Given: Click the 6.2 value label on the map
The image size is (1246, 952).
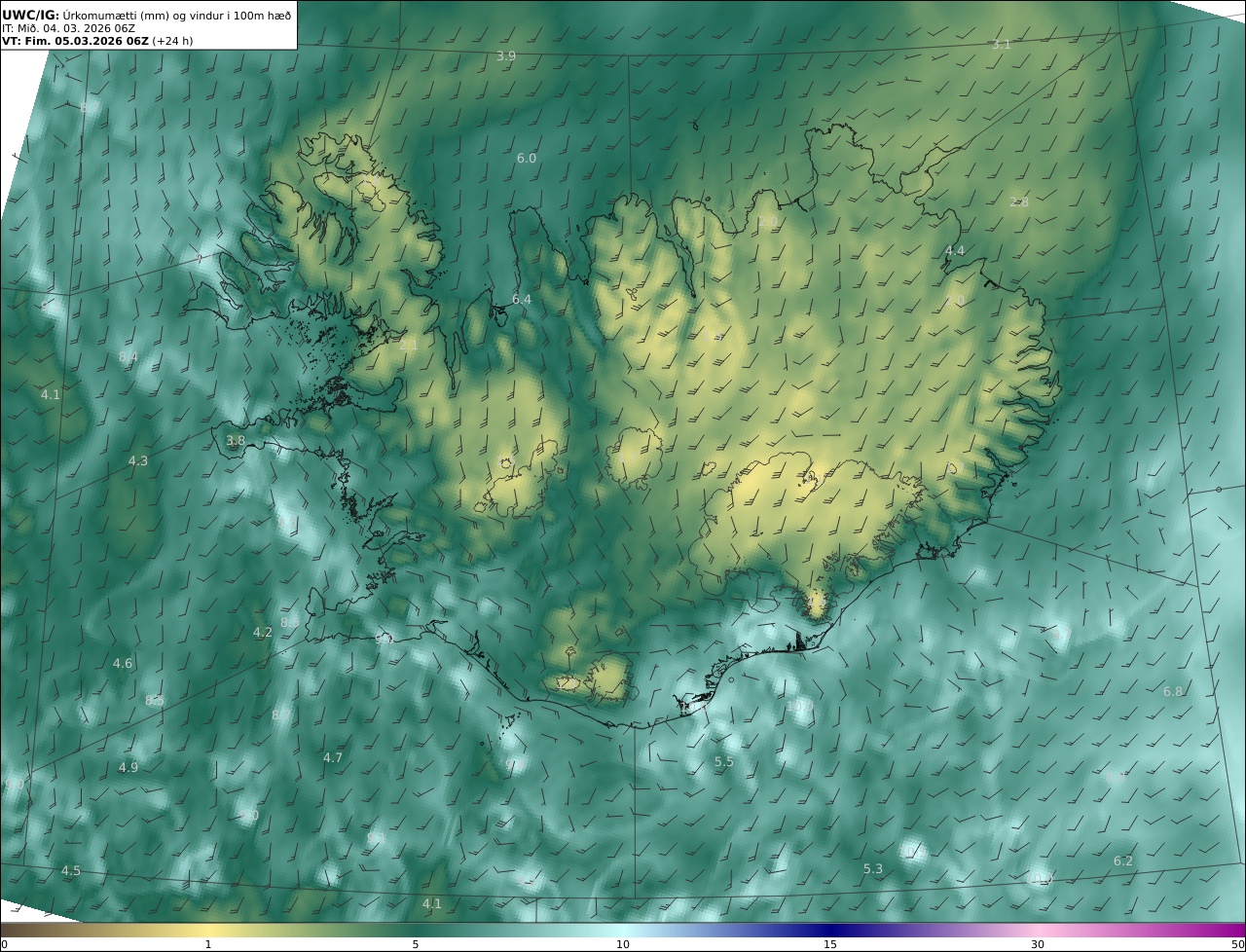Looking at the screenshot, I should click(1123, 861).
